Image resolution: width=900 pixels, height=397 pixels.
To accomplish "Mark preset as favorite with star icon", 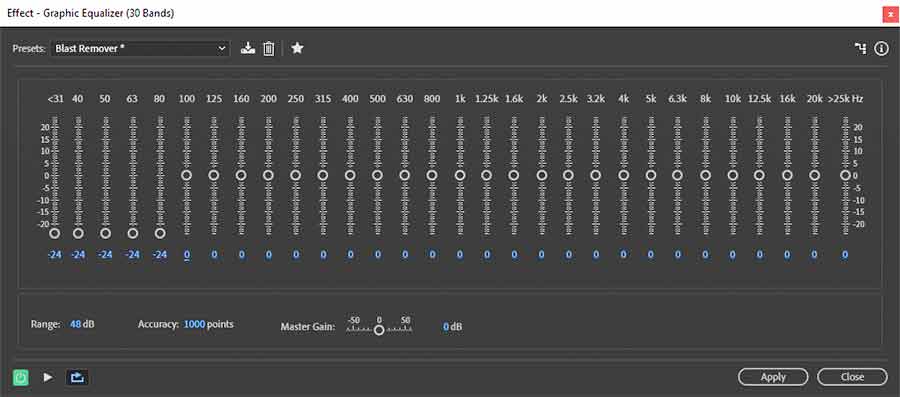I will [297, 49].
